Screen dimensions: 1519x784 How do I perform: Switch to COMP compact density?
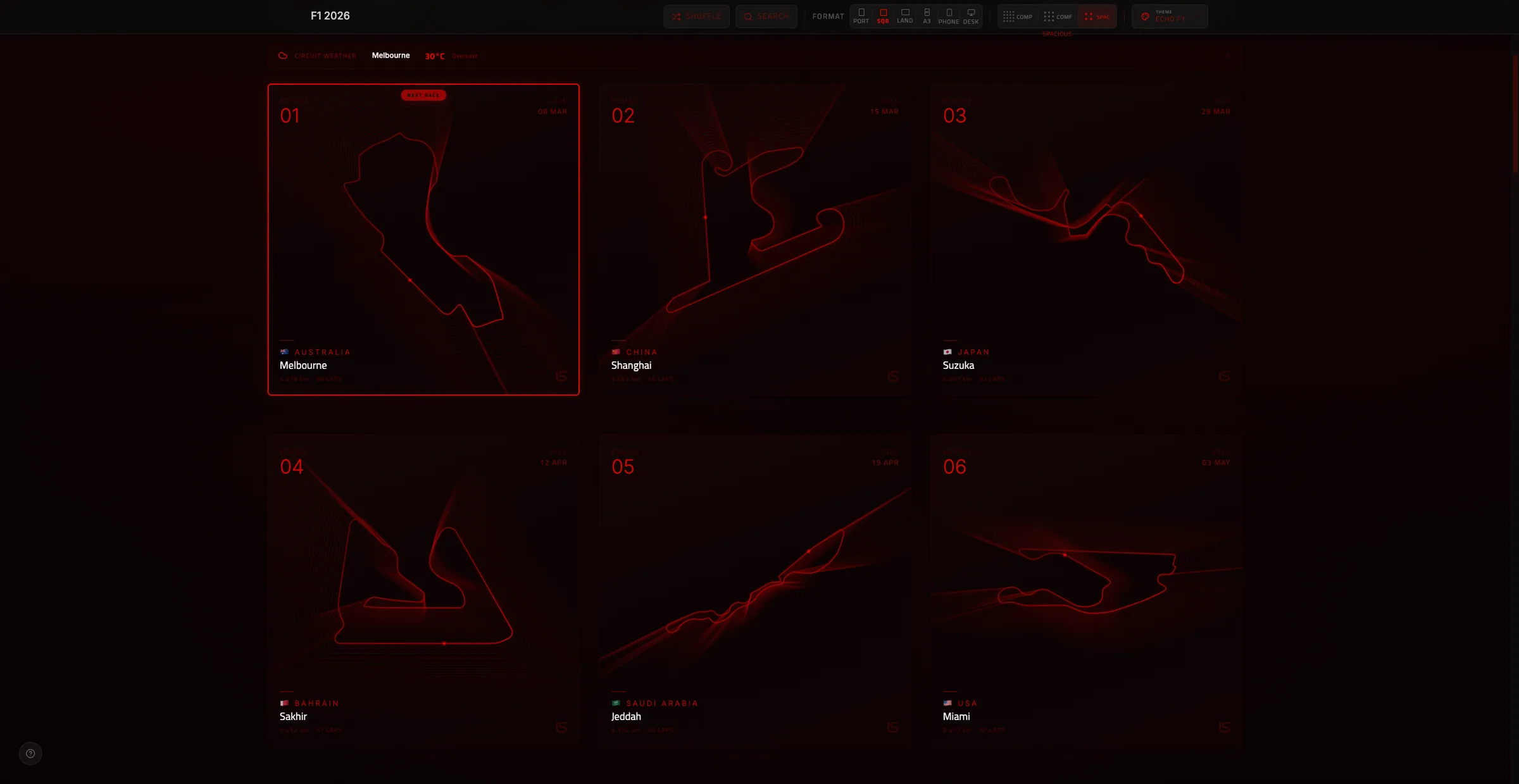pyautogui.click(x=1018, y=16)
